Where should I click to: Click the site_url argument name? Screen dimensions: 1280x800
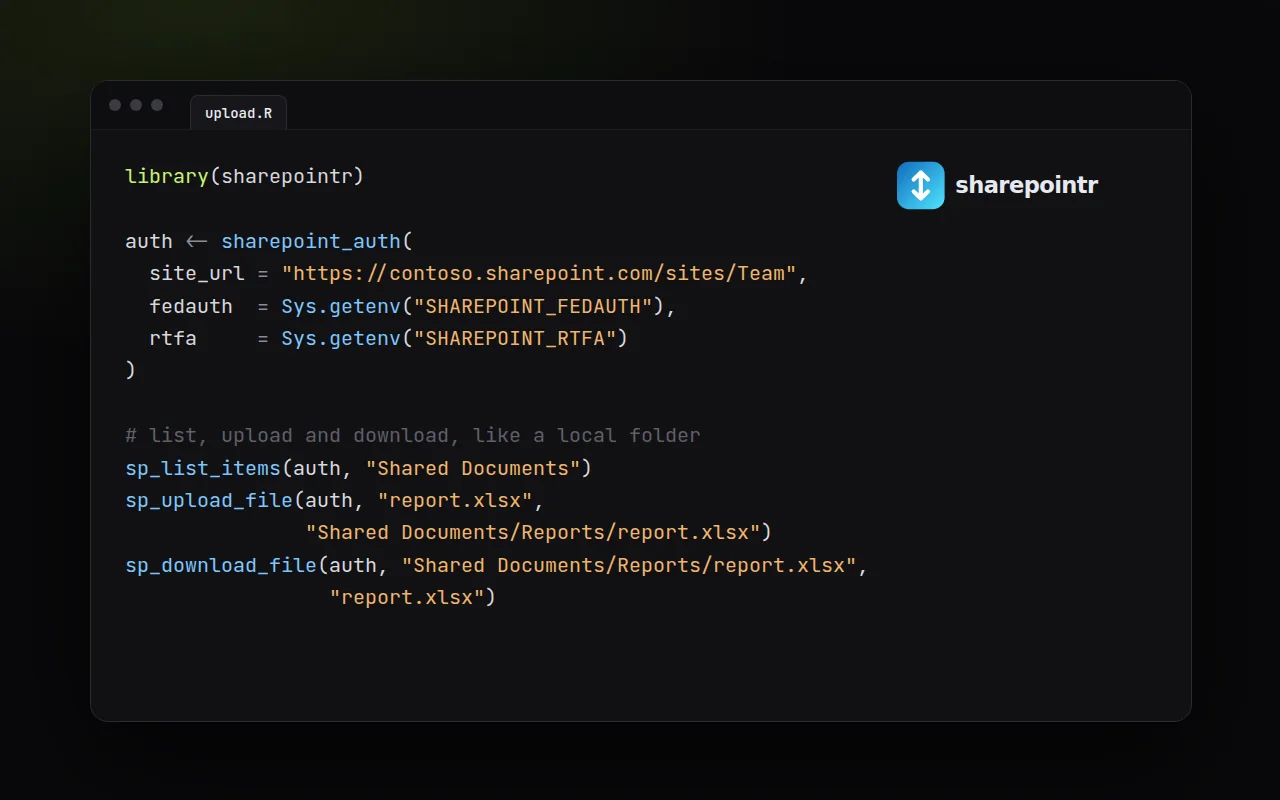(x=197, y=274)
